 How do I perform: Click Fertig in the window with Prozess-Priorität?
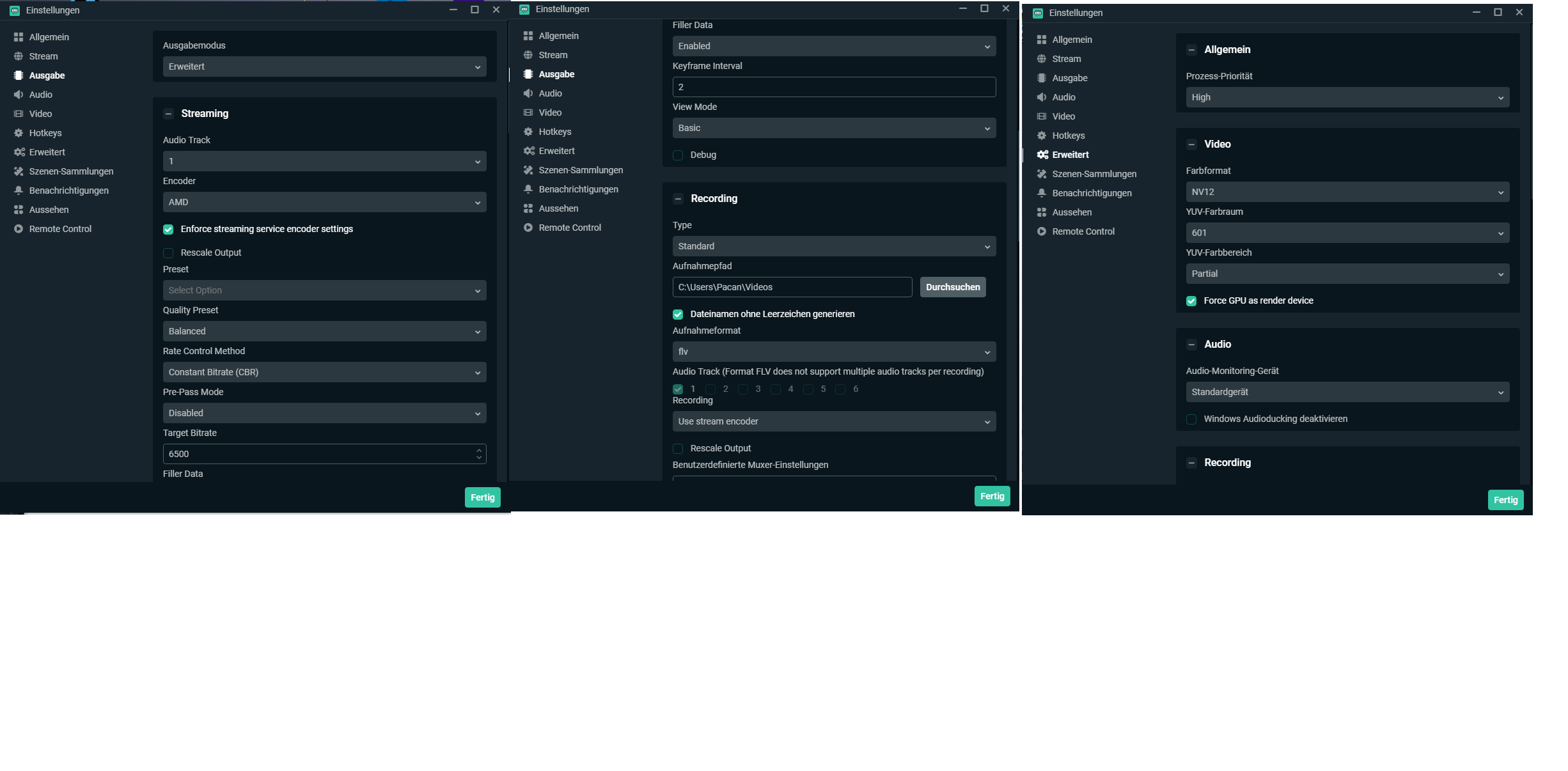pos(1505,500)
